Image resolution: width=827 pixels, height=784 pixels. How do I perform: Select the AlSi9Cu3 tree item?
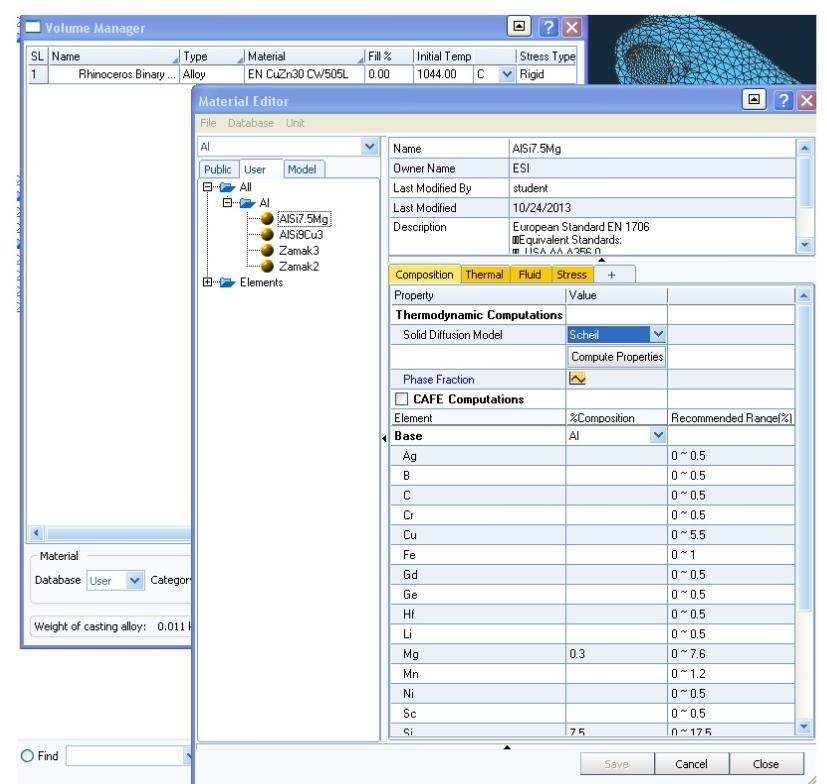click(x=301, y=235)
